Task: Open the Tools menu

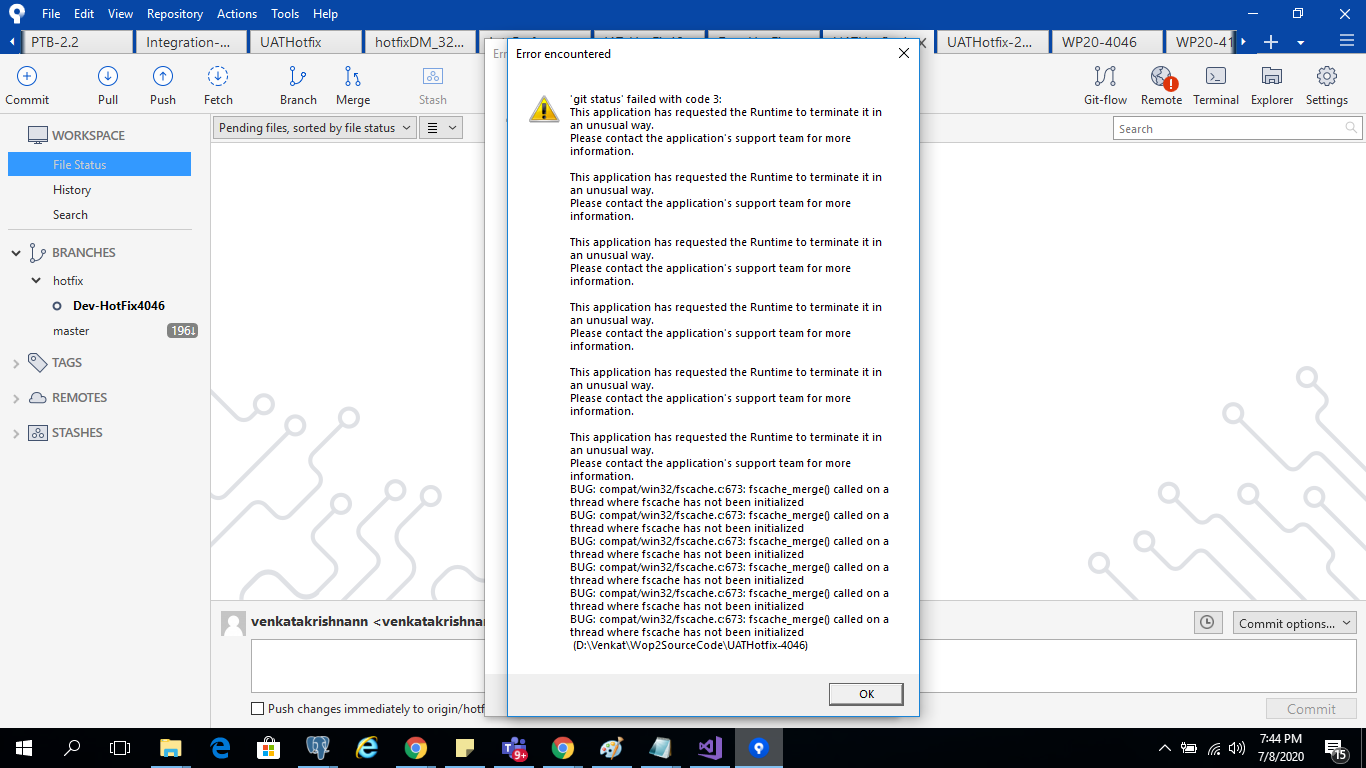Action: click(x=285, y=14)
